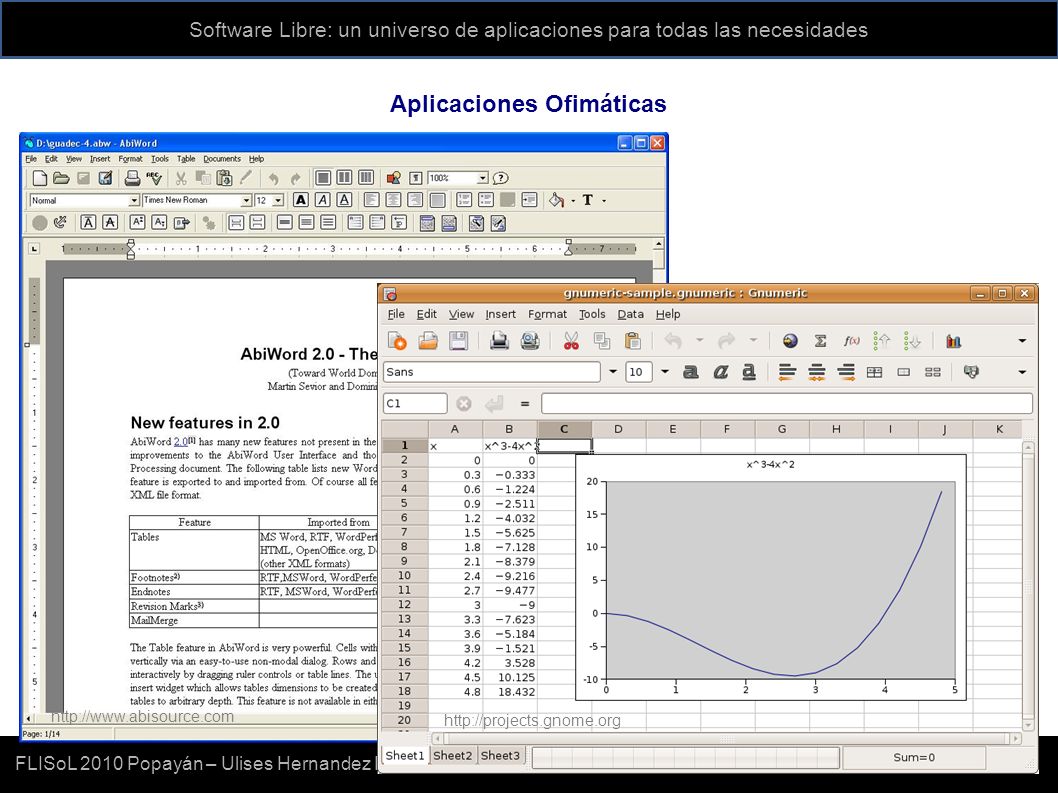The image size is (1058, 793).
Task: Create a new Gnumeric workbook
Action: (x=397, y=341)
